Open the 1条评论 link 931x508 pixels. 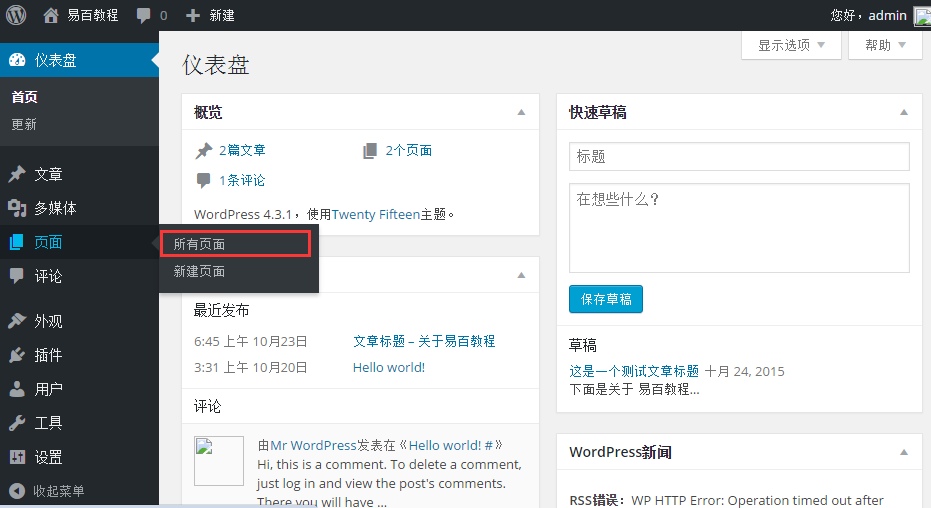tap(242, 180)
